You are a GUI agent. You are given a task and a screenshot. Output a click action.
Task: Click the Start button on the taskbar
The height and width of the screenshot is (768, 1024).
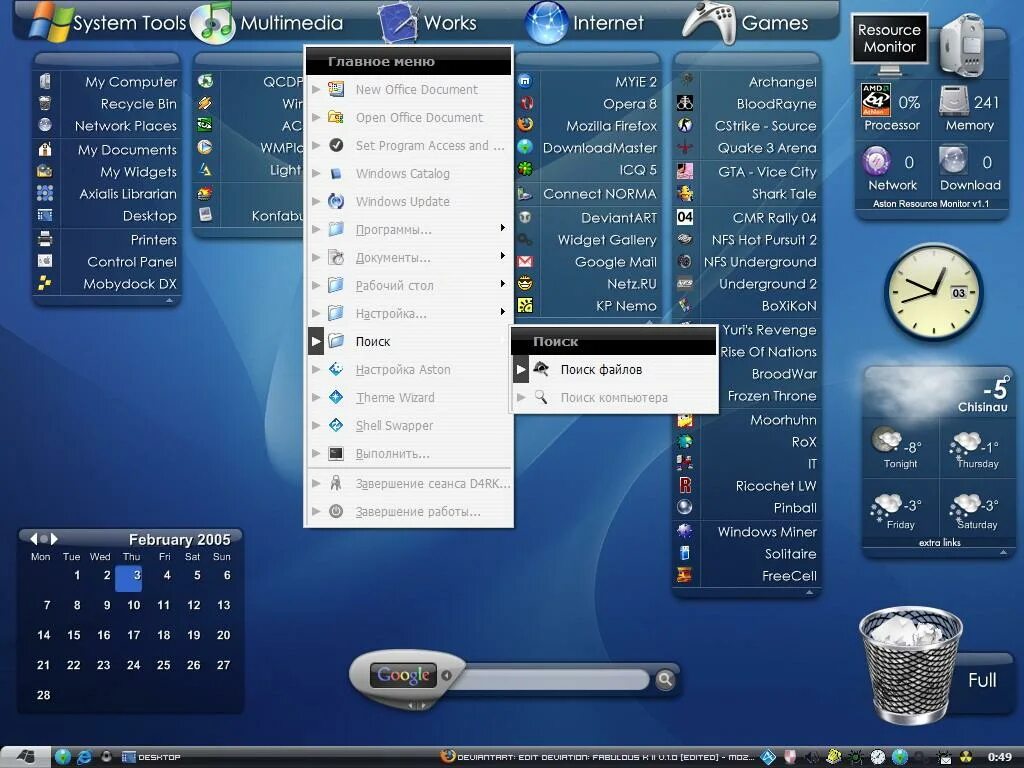(25, 757)
